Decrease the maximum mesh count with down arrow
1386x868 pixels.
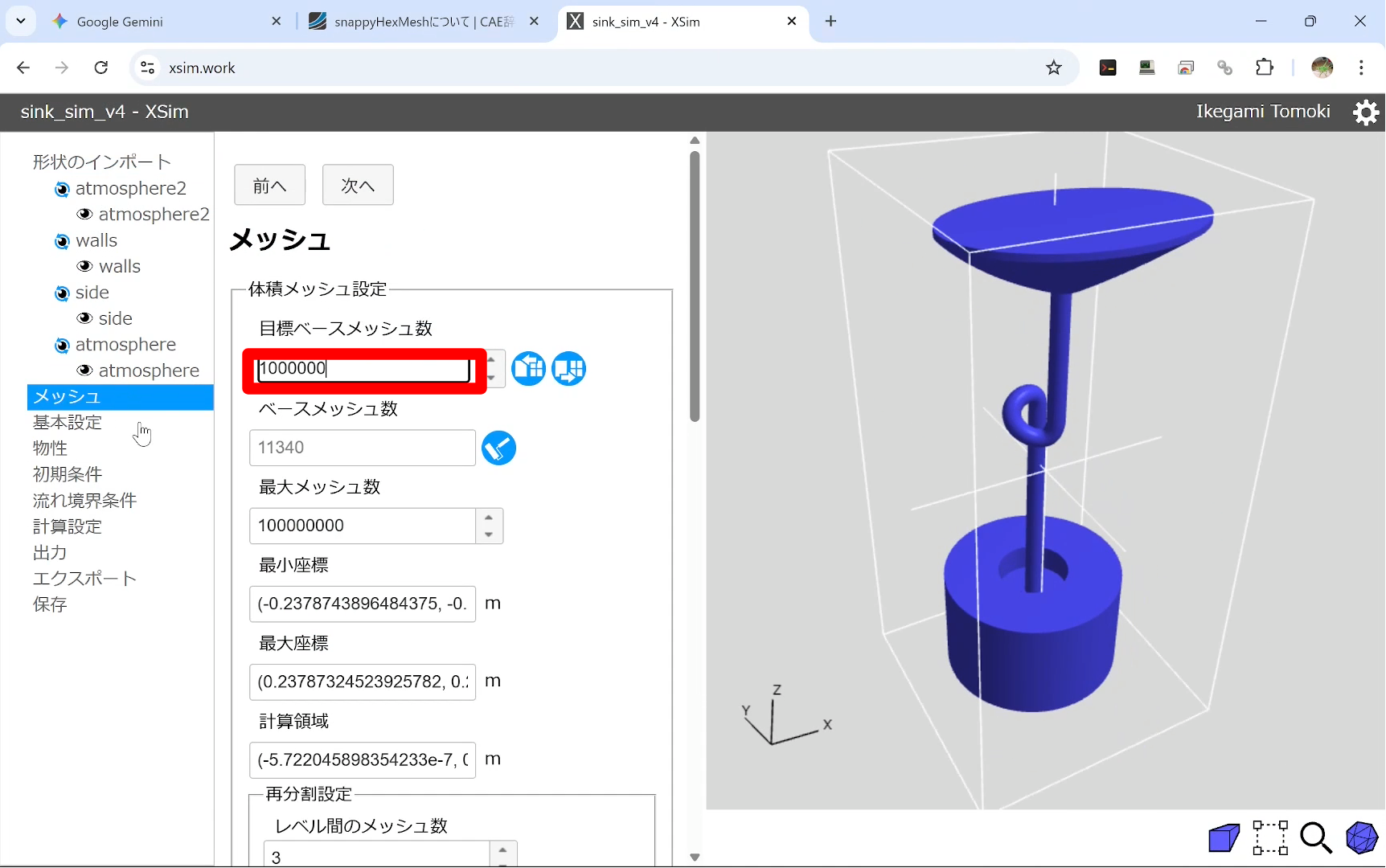point(489,534)
